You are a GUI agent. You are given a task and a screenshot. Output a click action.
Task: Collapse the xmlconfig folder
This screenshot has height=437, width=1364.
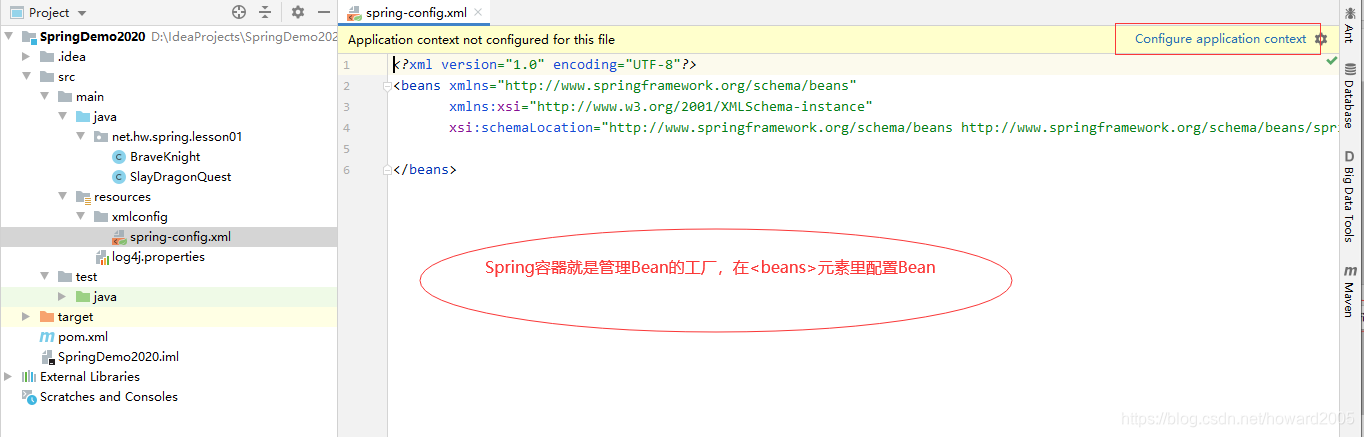[x=82, y=217]
